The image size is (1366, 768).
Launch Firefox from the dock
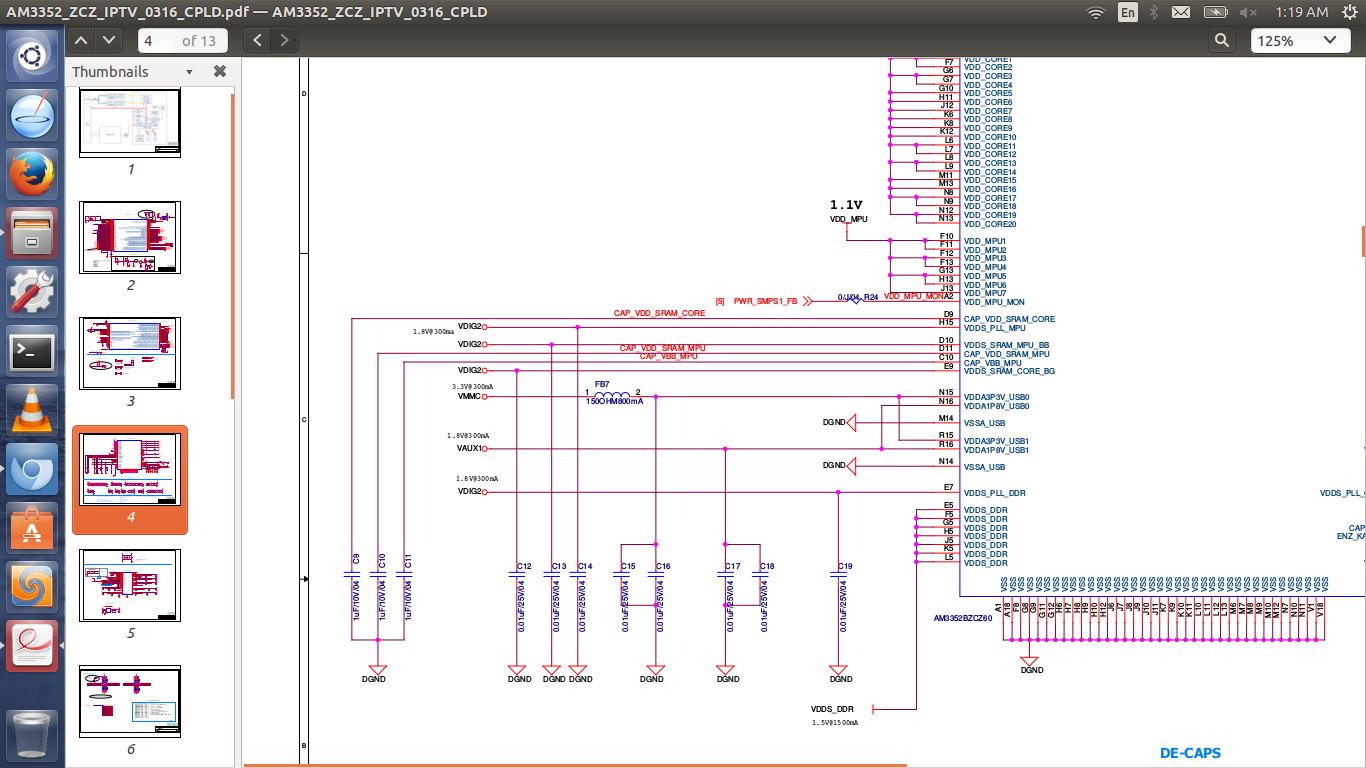point(32,175)
